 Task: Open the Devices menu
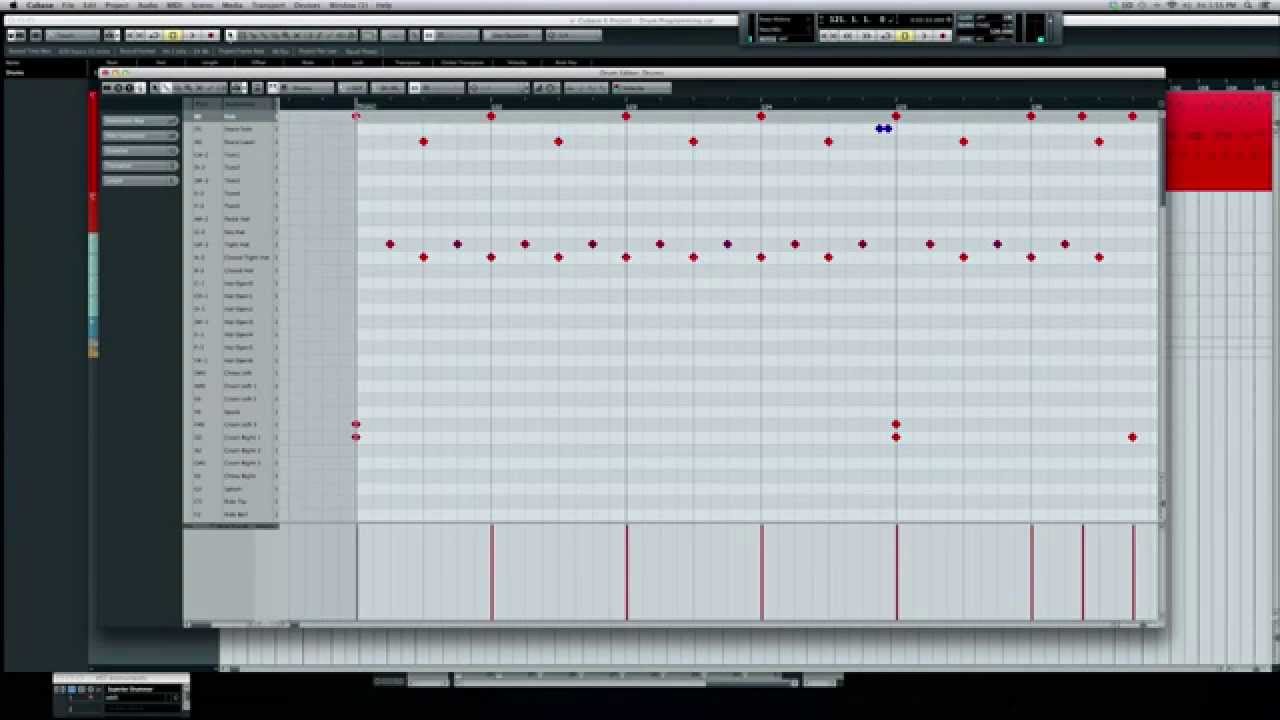point(307,5)
